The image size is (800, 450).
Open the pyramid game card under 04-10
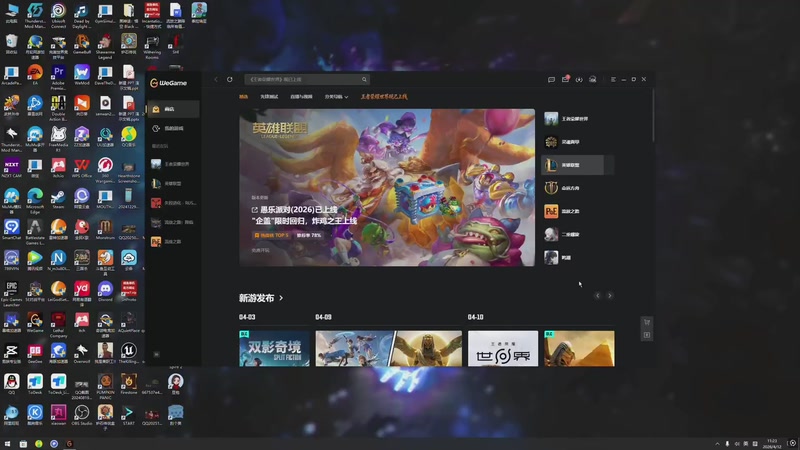point(580,348)
